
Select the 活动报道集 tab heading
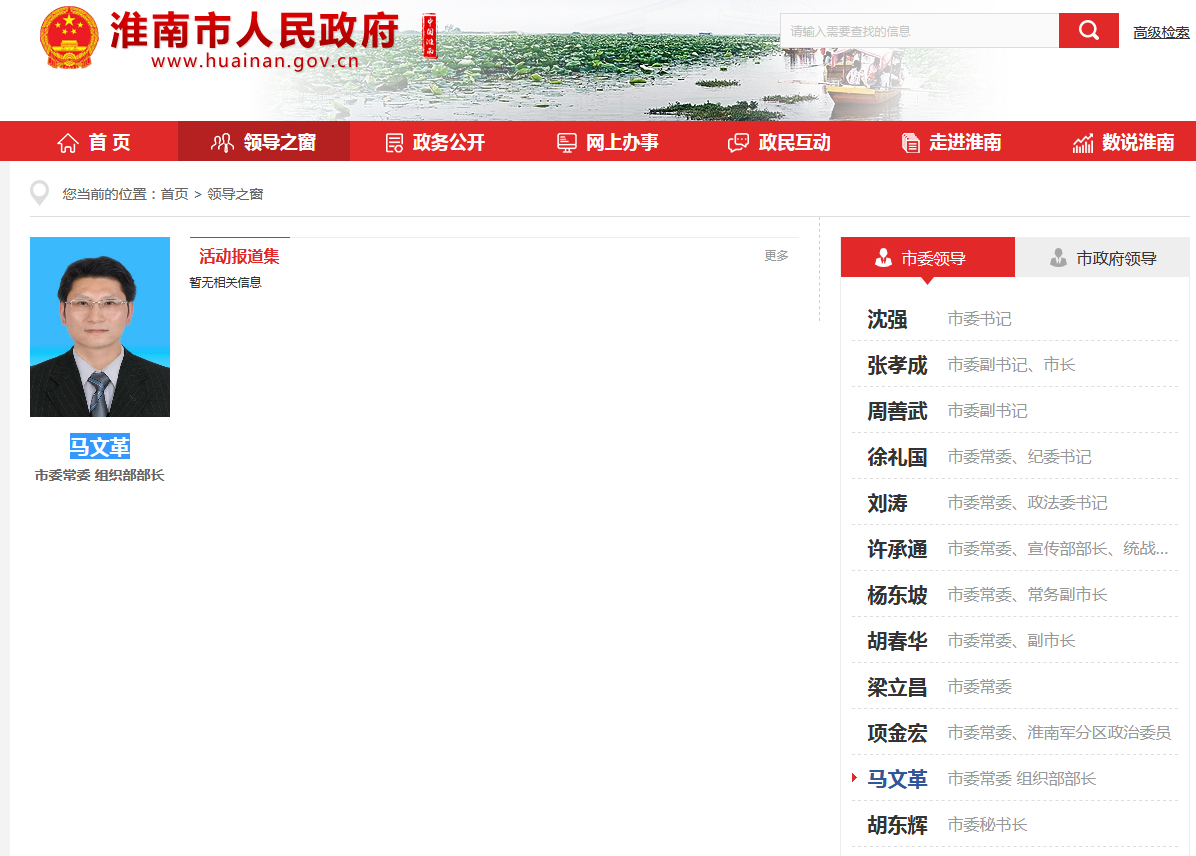pos(240,256)
